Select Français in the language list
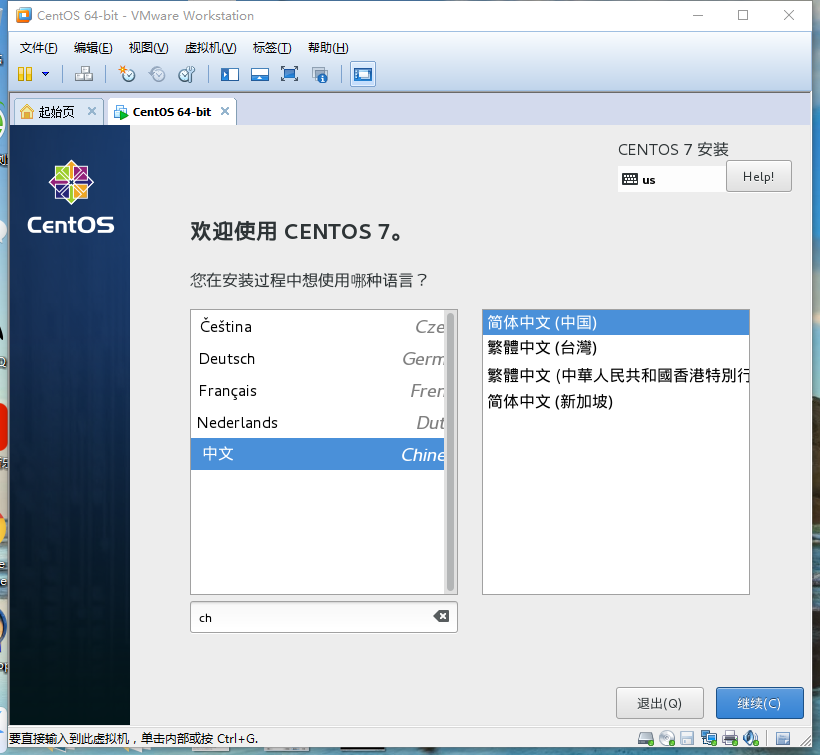 tap(317, 391)
